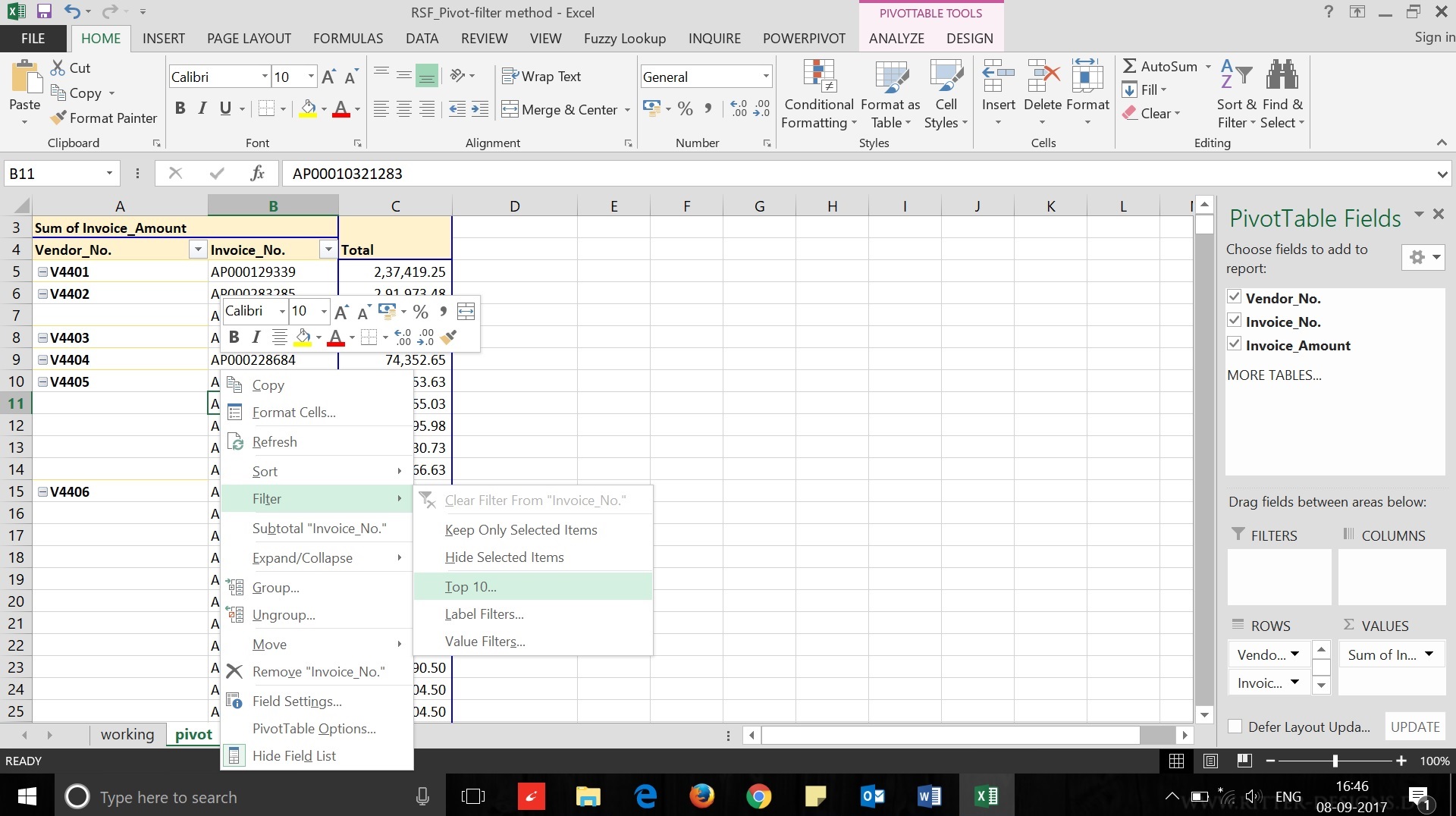Open the Invoice_No. filter dropdown

point(328,250)
